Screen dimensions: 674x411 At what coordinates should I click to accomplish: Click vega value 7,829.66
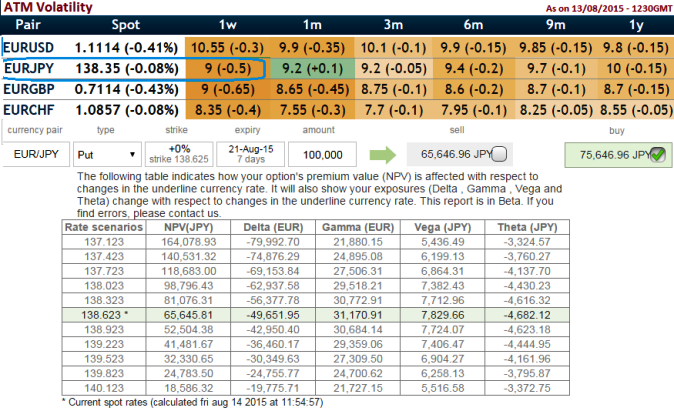[442, 315]
